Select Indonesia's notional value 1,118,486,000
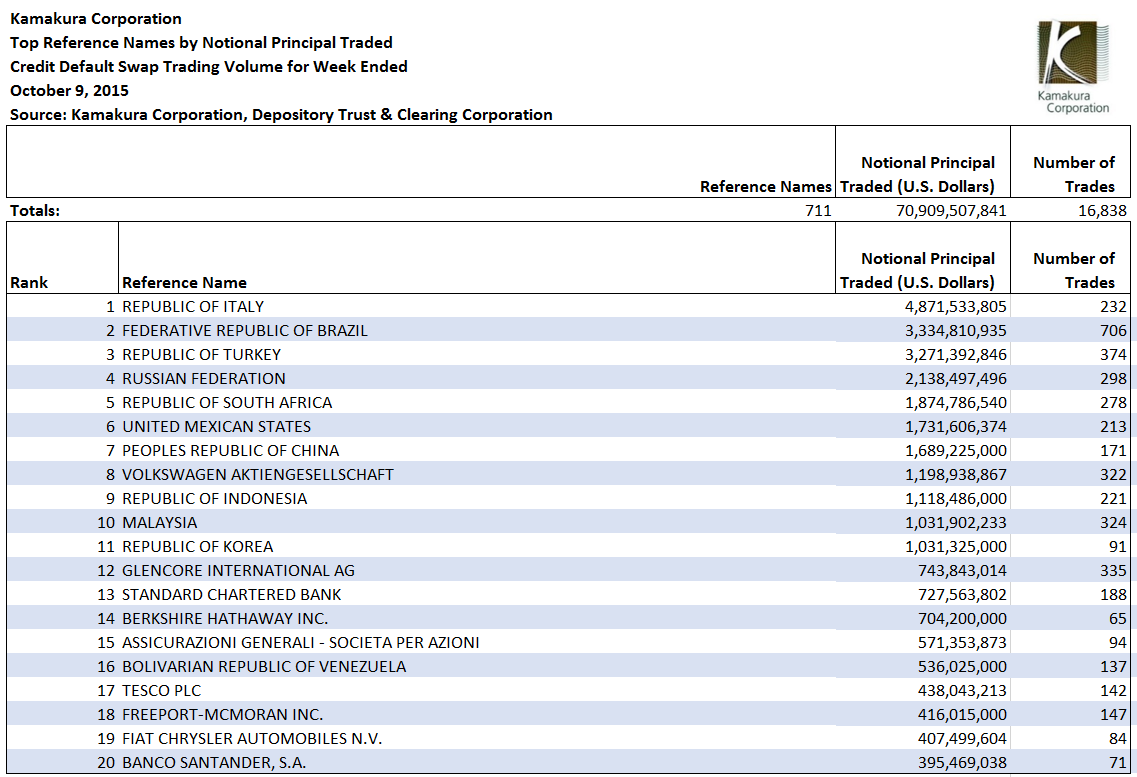The image size is (1137, 777). point(956,498)
